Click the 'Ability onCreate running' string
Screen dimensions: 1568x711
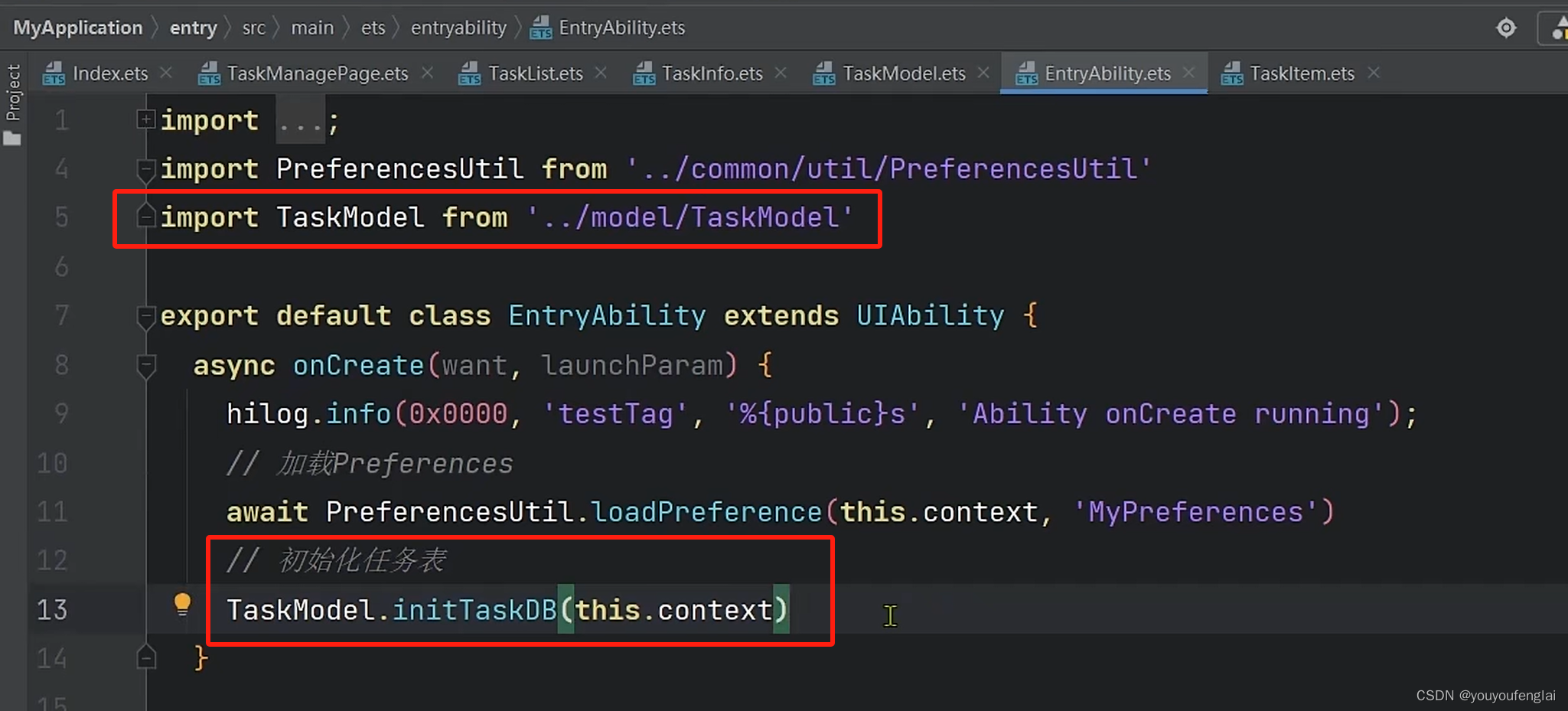[x=1171, y=414]
